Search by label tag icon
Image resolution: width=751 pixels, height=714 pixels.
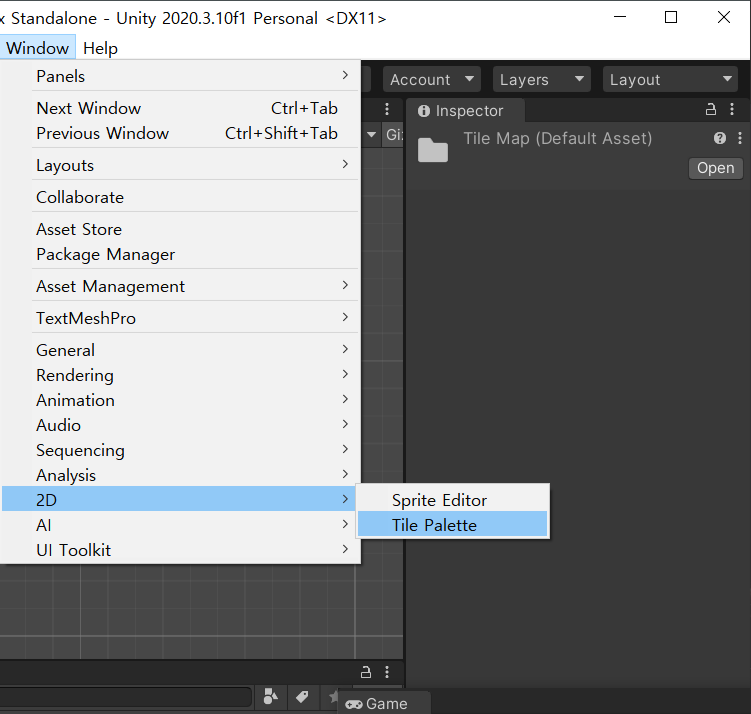302,697
